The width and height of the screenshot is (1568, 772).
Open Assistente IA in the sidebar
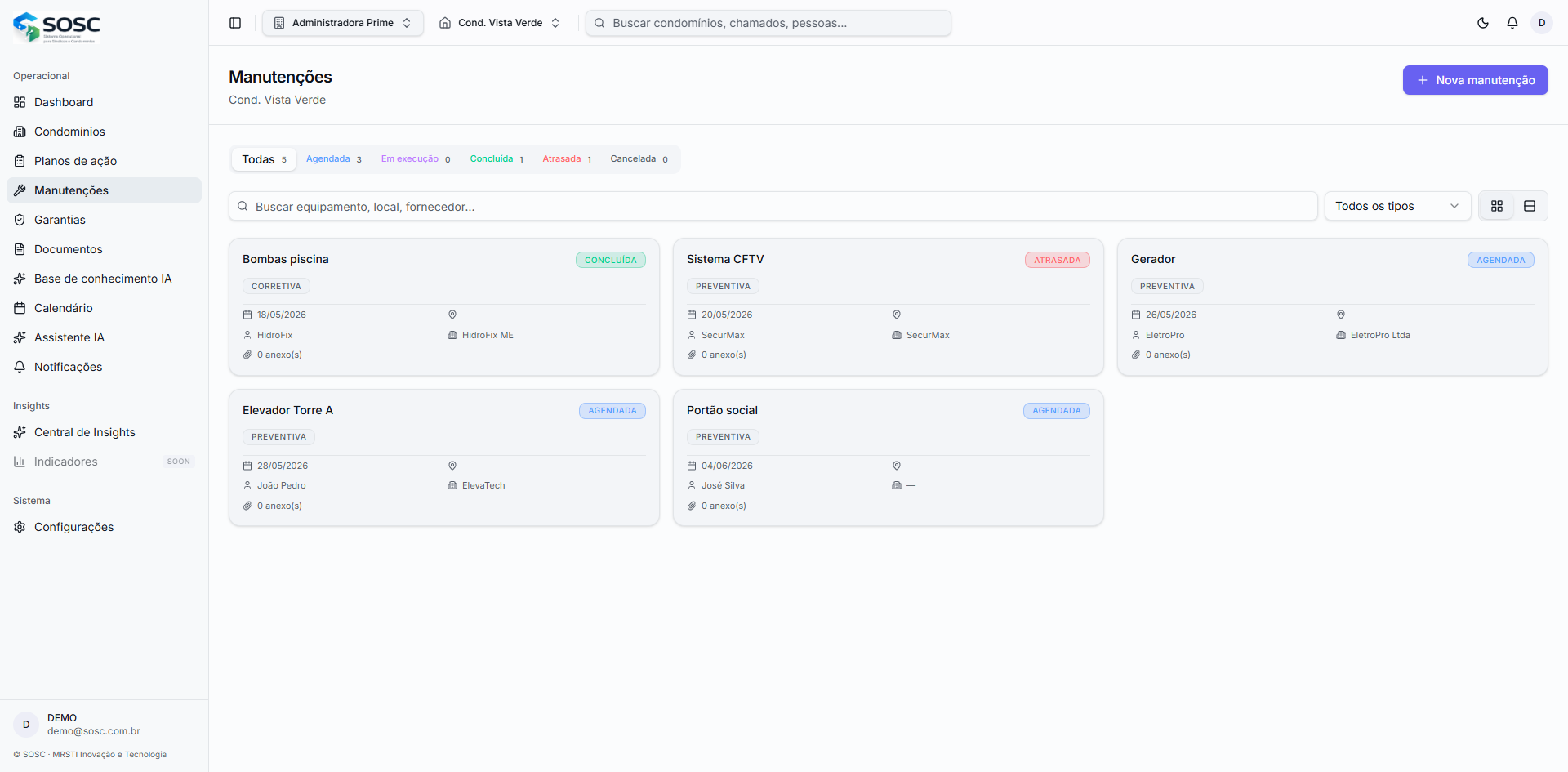[x=104, y=337]
